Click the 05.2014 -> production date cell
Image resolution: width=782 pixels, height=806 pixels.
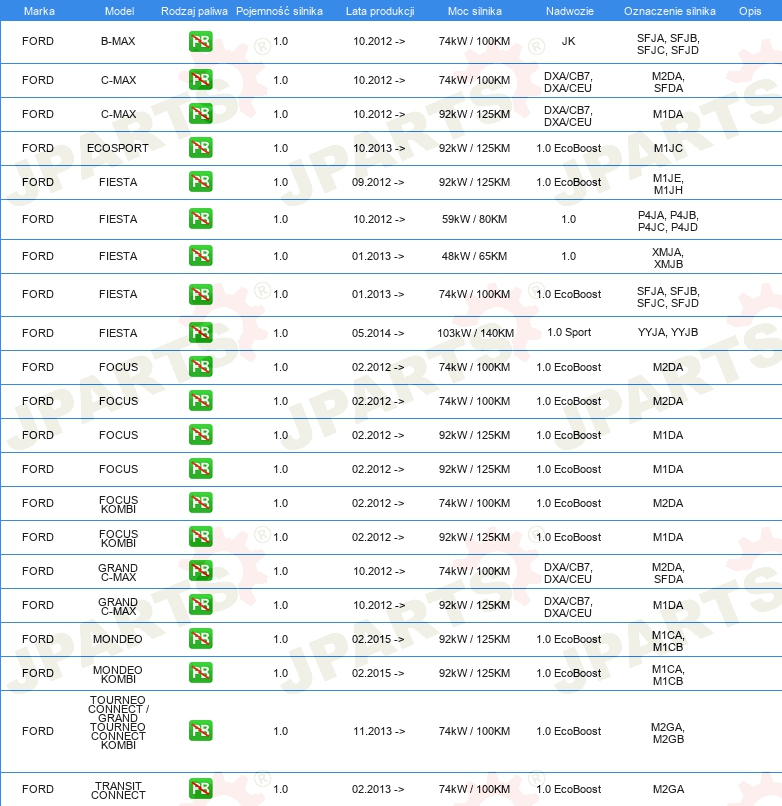tap(378, 333)
